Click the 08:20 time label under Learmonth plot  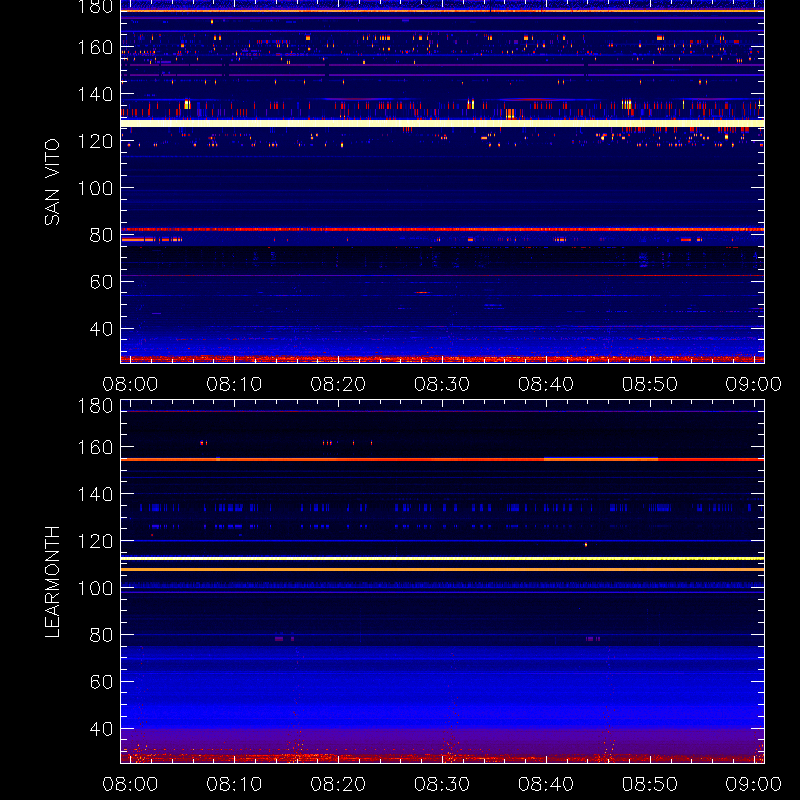coord(338,784)
